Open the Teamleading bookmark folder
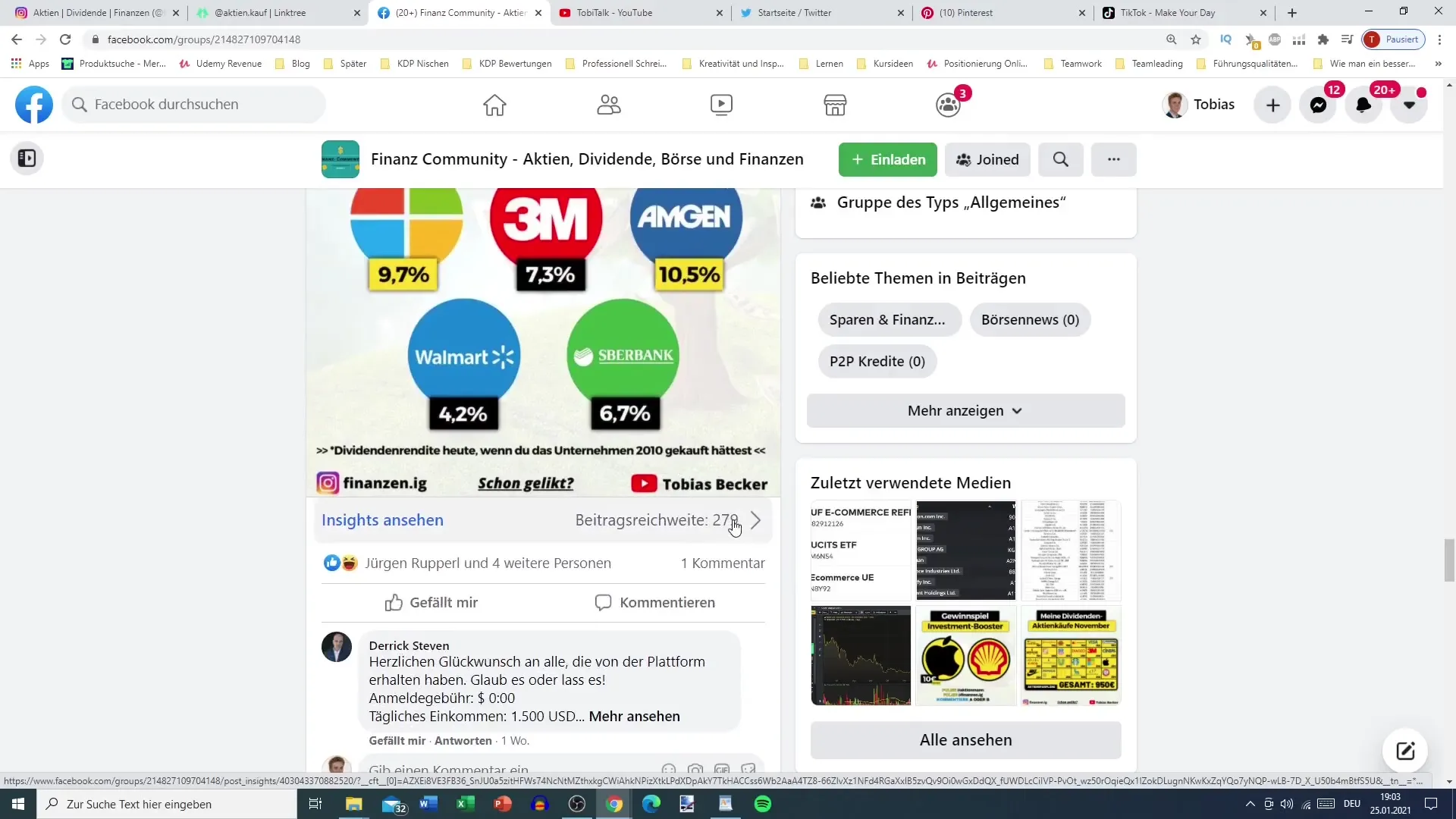 click(1149, 64)
